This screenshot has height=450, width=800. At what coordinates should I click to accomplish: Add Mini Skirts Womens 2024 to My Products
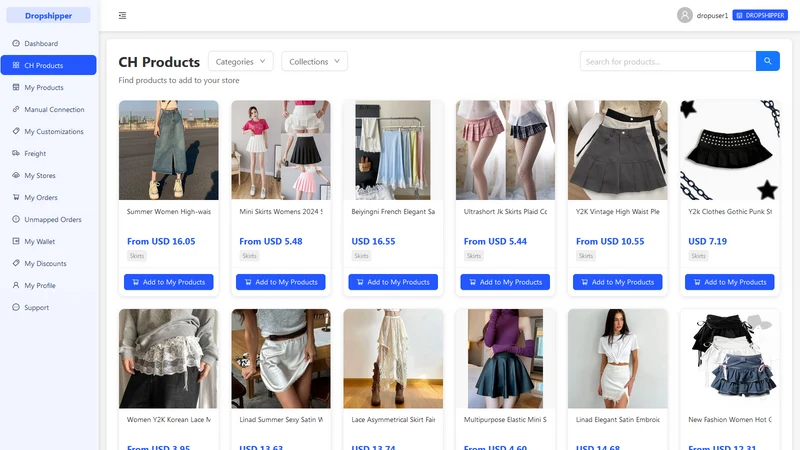click(281, 282)
